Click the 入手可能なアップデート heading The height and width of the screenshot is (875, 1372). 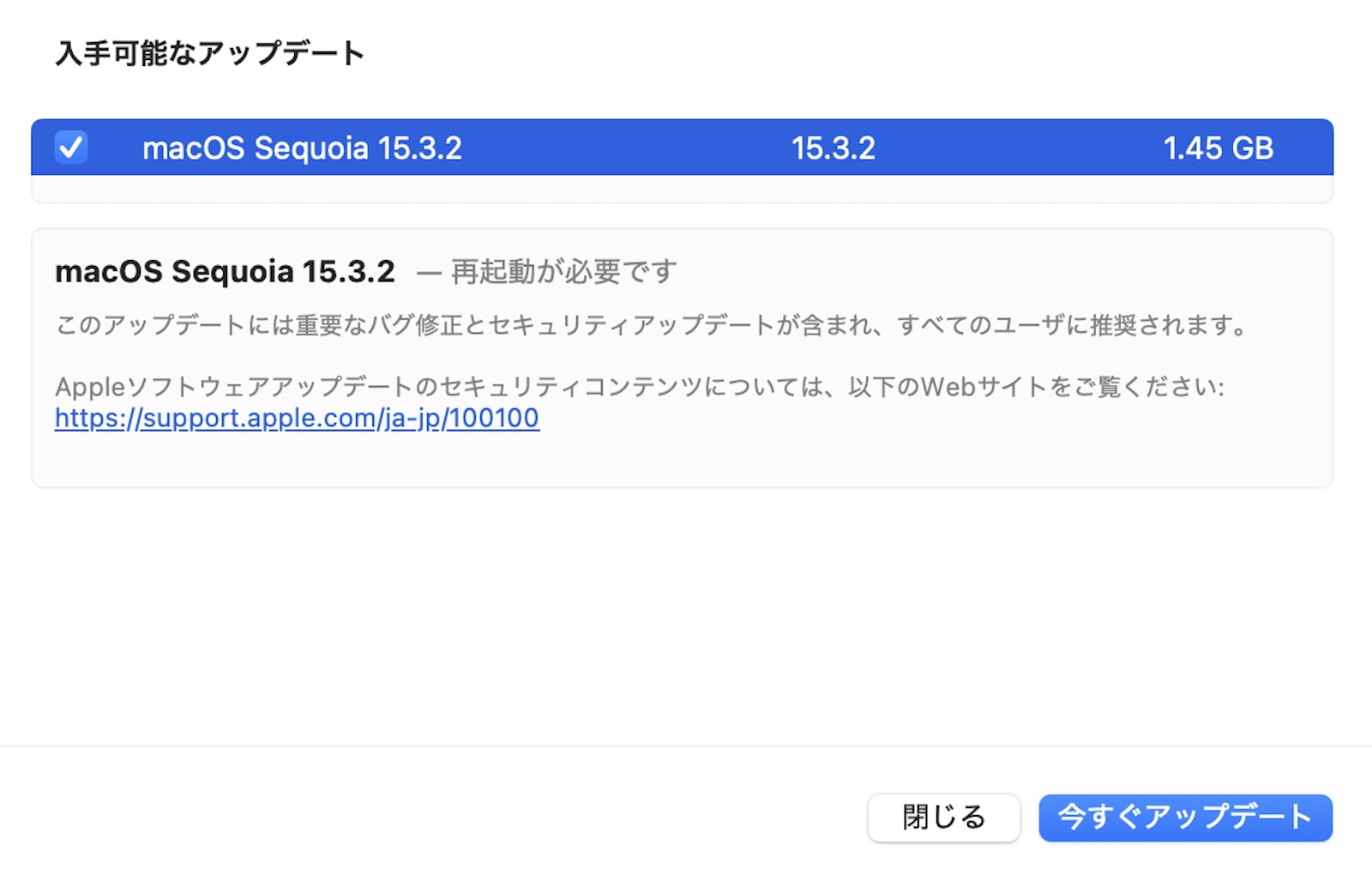pos(210,53)
